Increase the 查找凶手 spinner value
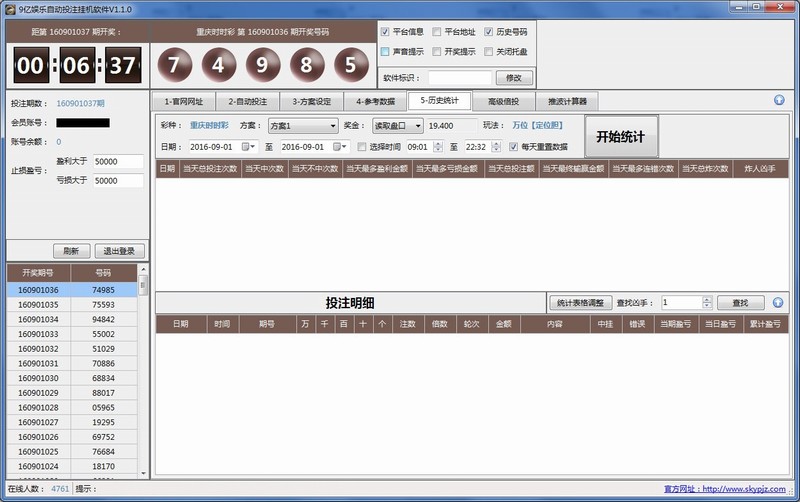Viewport: 800px width, 502px height. point(707,298)
